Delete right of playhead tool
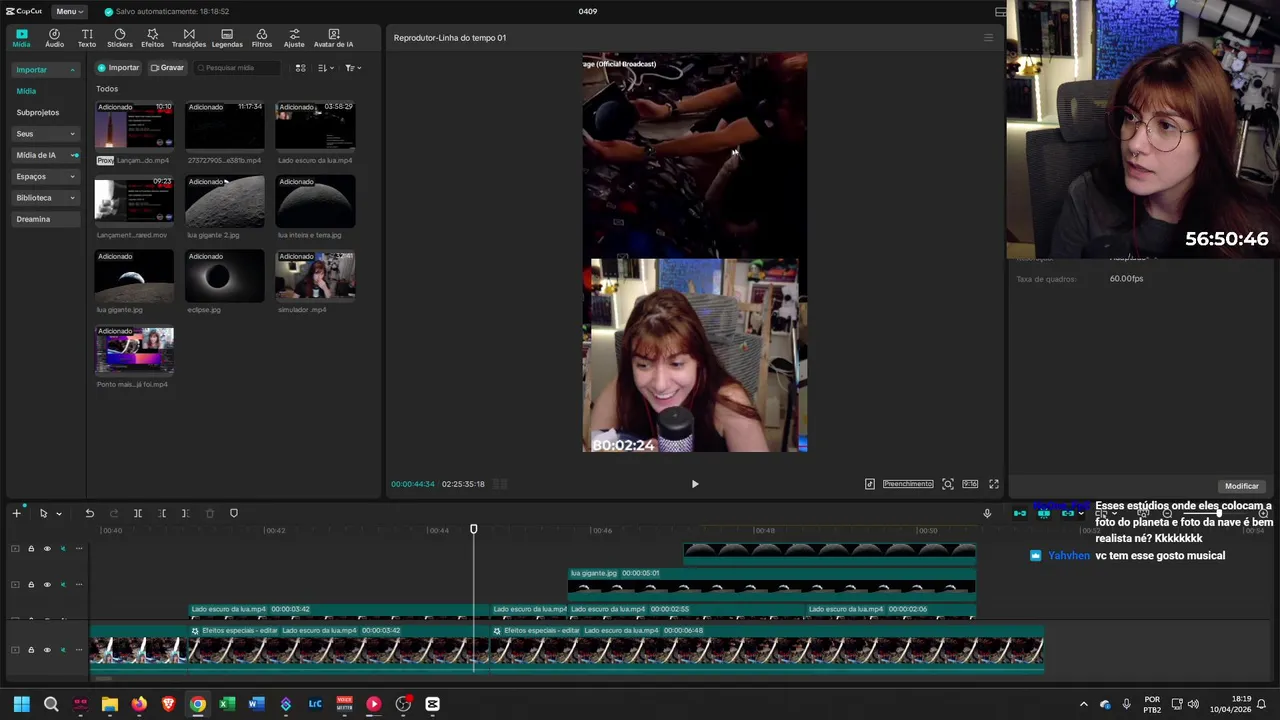Image resolution: width=1280 pixels, height=720 pixels. [x=185, y=513]
